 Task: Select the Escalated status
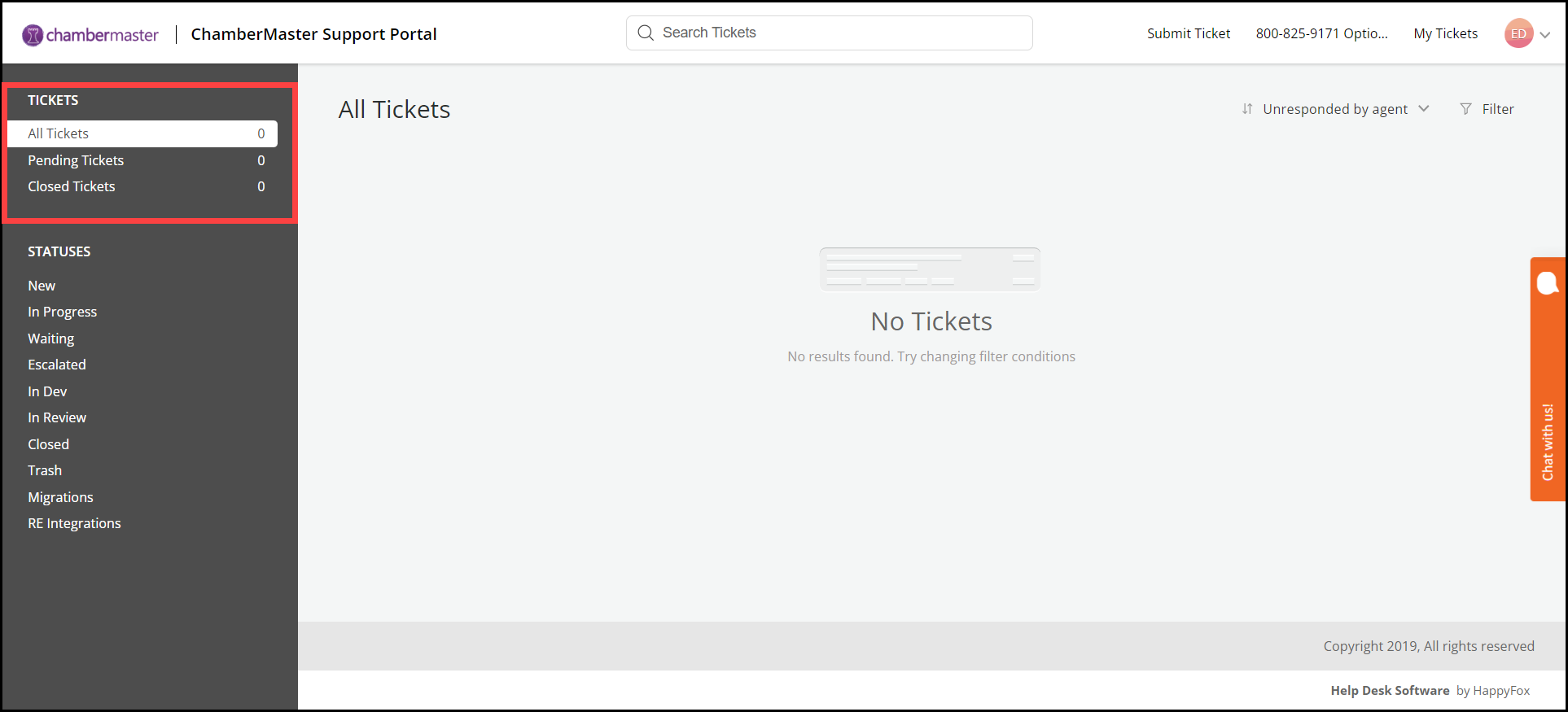[x=57, y=365]
